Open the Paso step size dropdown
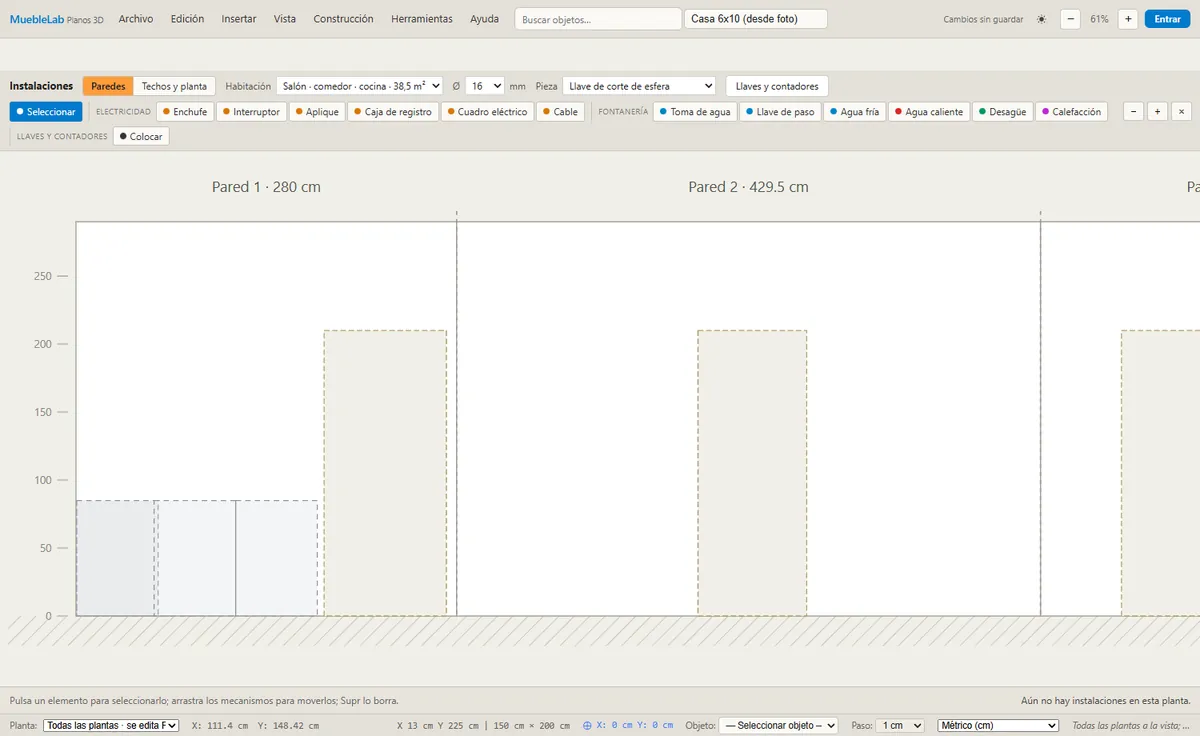The width and height of the screenshot is (1200, 736). click(899, 725)
